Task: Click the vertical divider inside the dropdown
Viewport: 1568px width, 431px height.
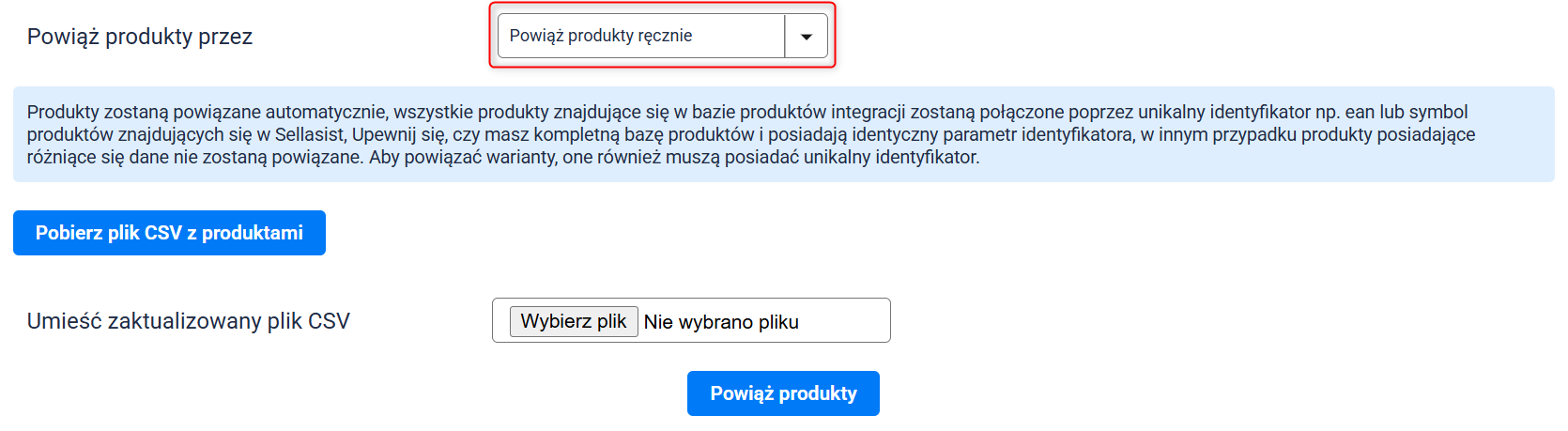Action: pyautogui.click(x=784, y=36)
